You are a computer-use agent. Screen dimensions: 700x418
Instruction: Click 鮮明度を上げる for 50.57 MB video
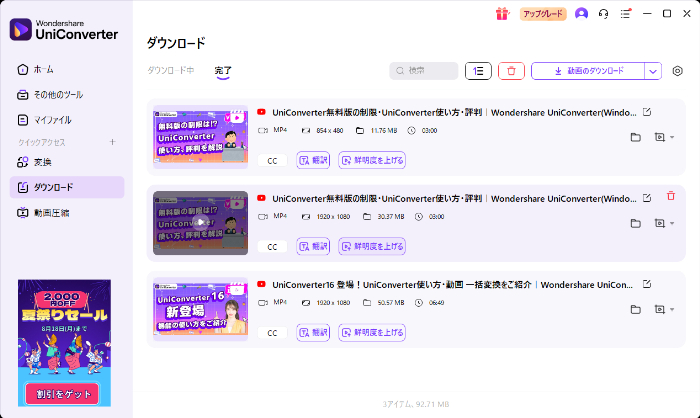click(372, 332)
